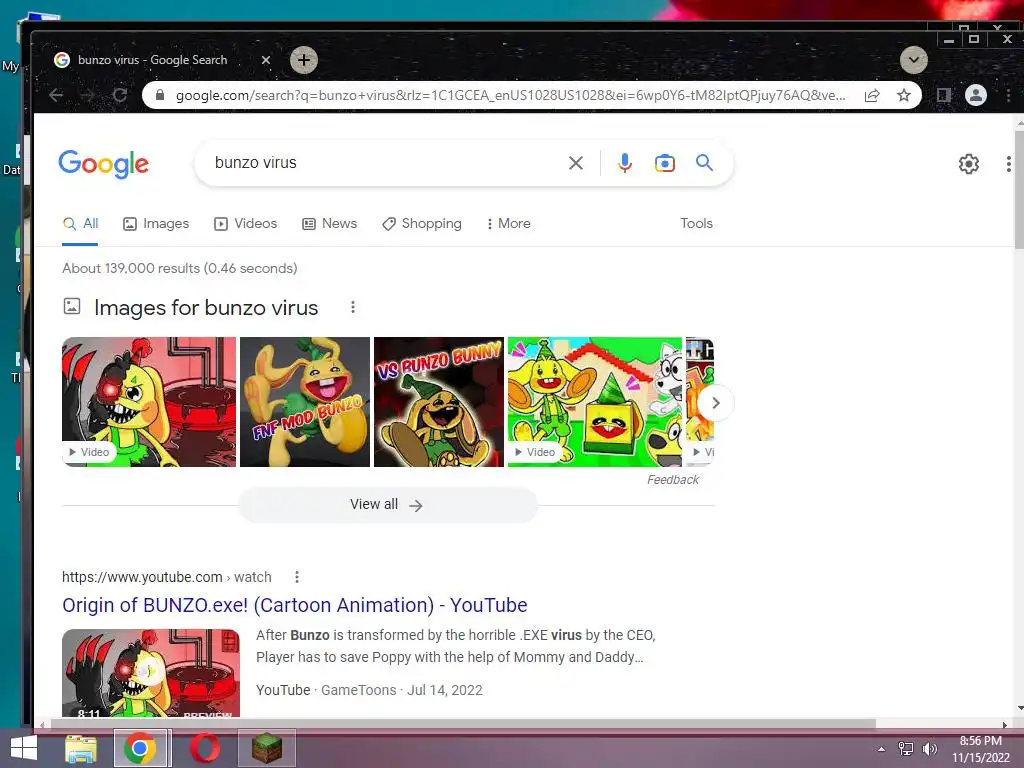1024x768 pixels.
Task: Switch to the Images tab
Action: coord(156,223)
